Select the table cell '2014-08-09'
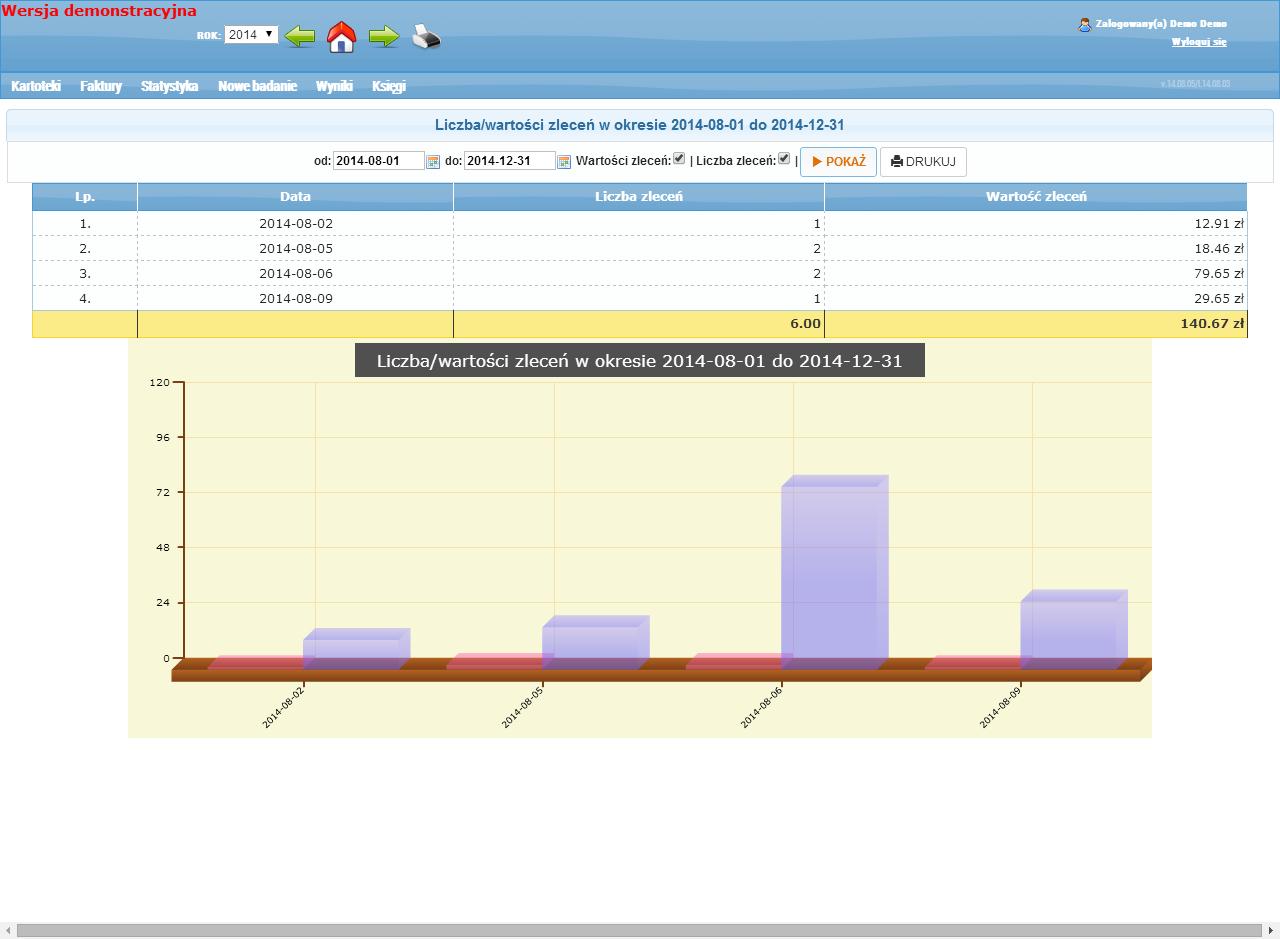This screenshot has height=939, width=1280. pos(296,299)
